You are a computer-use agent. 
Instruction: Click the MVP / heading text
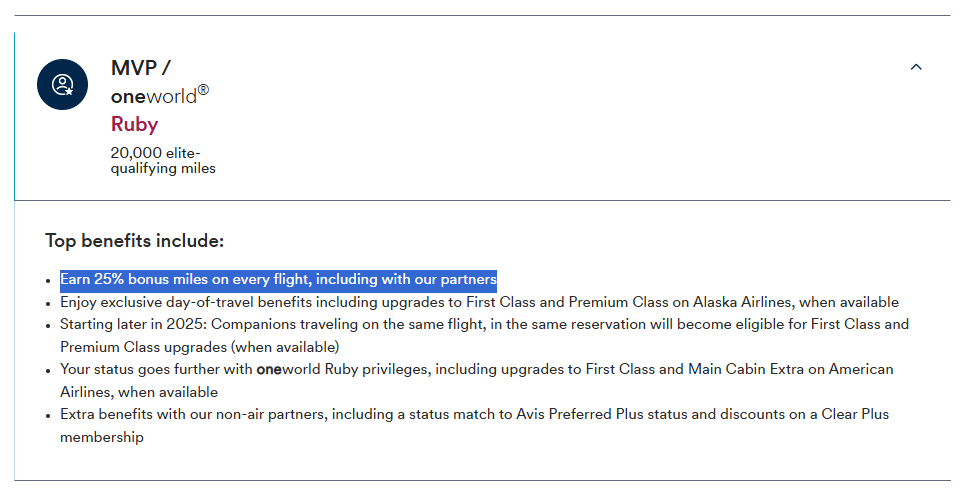coord(141,68)
